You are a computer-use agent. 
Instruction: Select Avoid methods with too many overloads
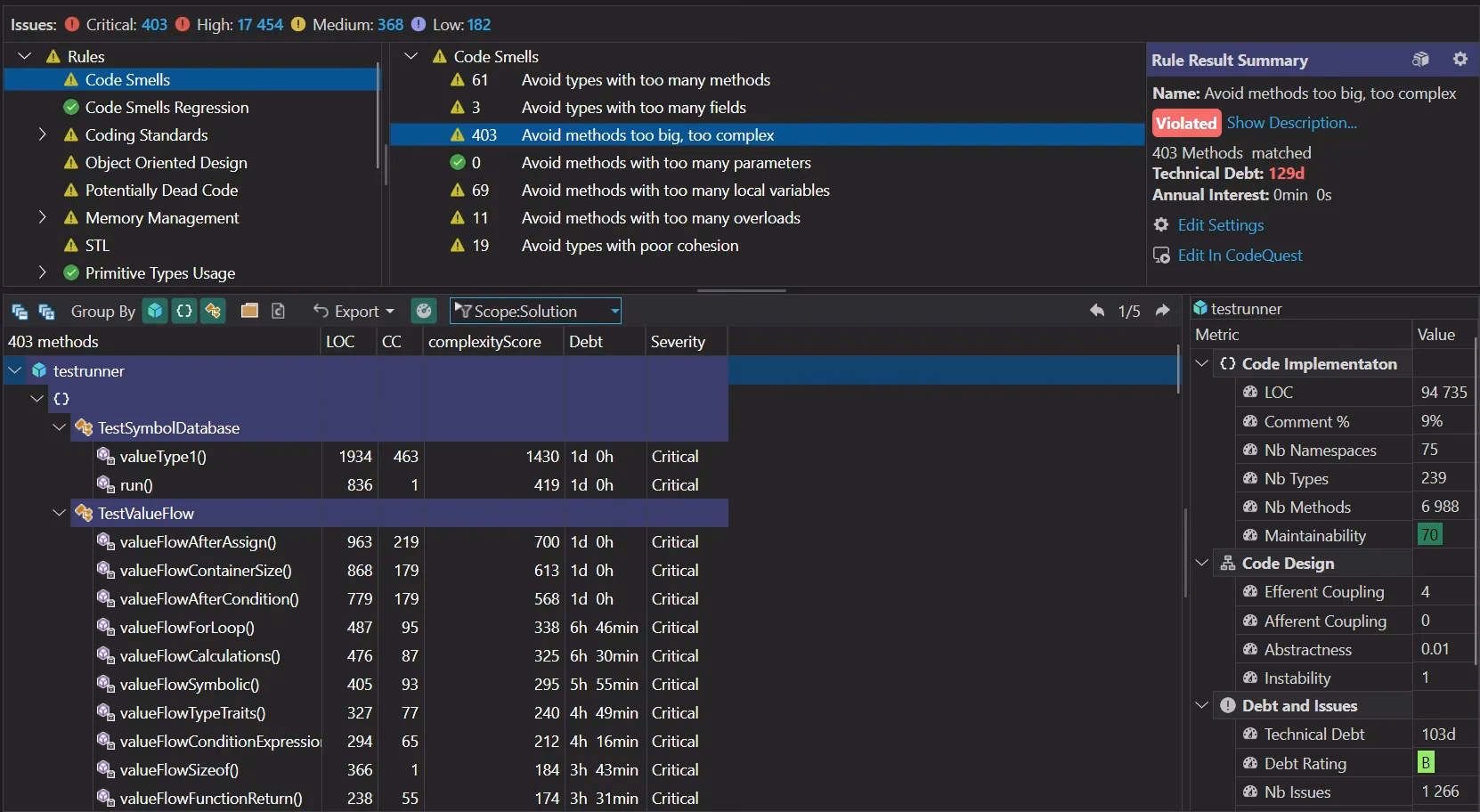coord(661,218)
